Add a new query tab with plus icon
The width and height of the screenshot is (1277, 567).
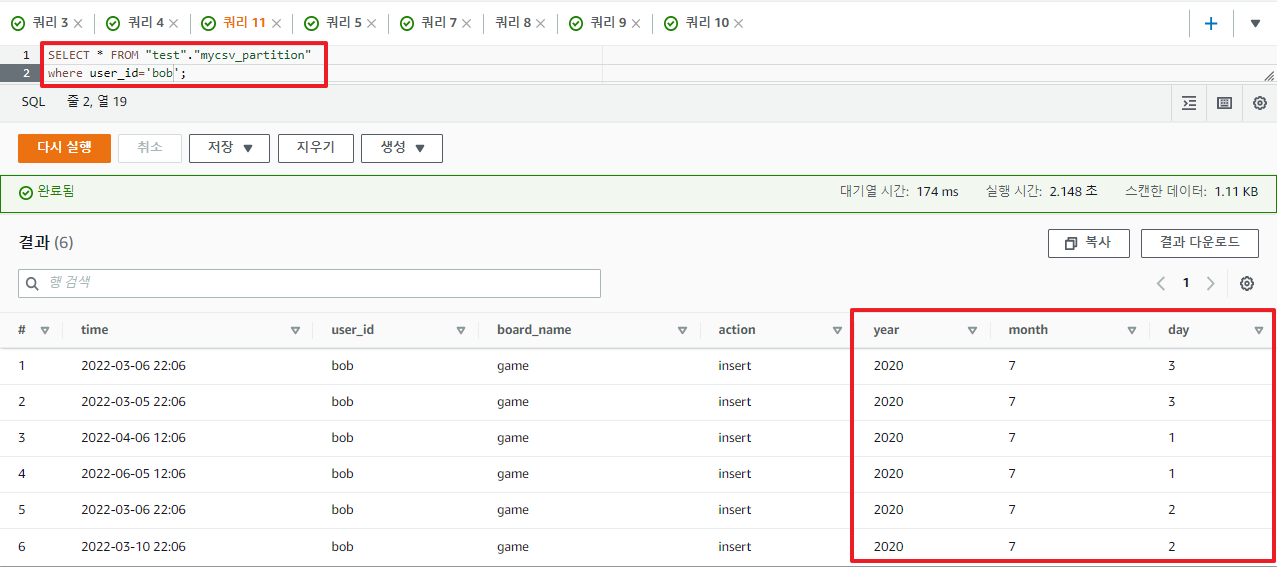pyautogui.click(x=1211, y=23)
